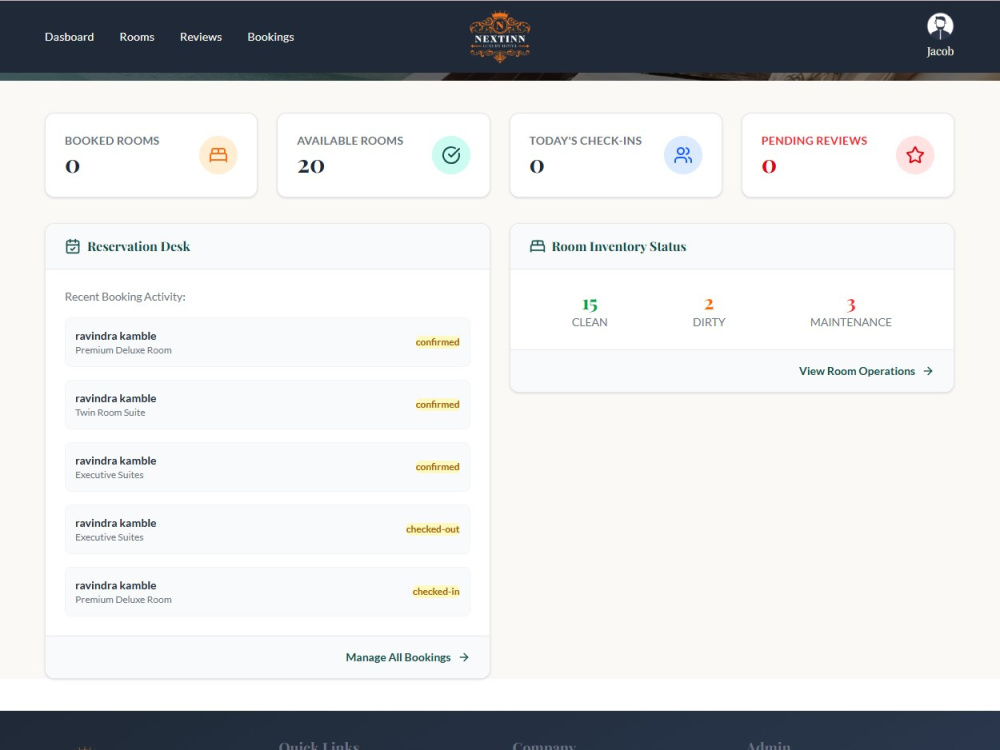Click the Recent Booking Activity label
This screenshot has width=1000, height=750.
coord(125,297)
